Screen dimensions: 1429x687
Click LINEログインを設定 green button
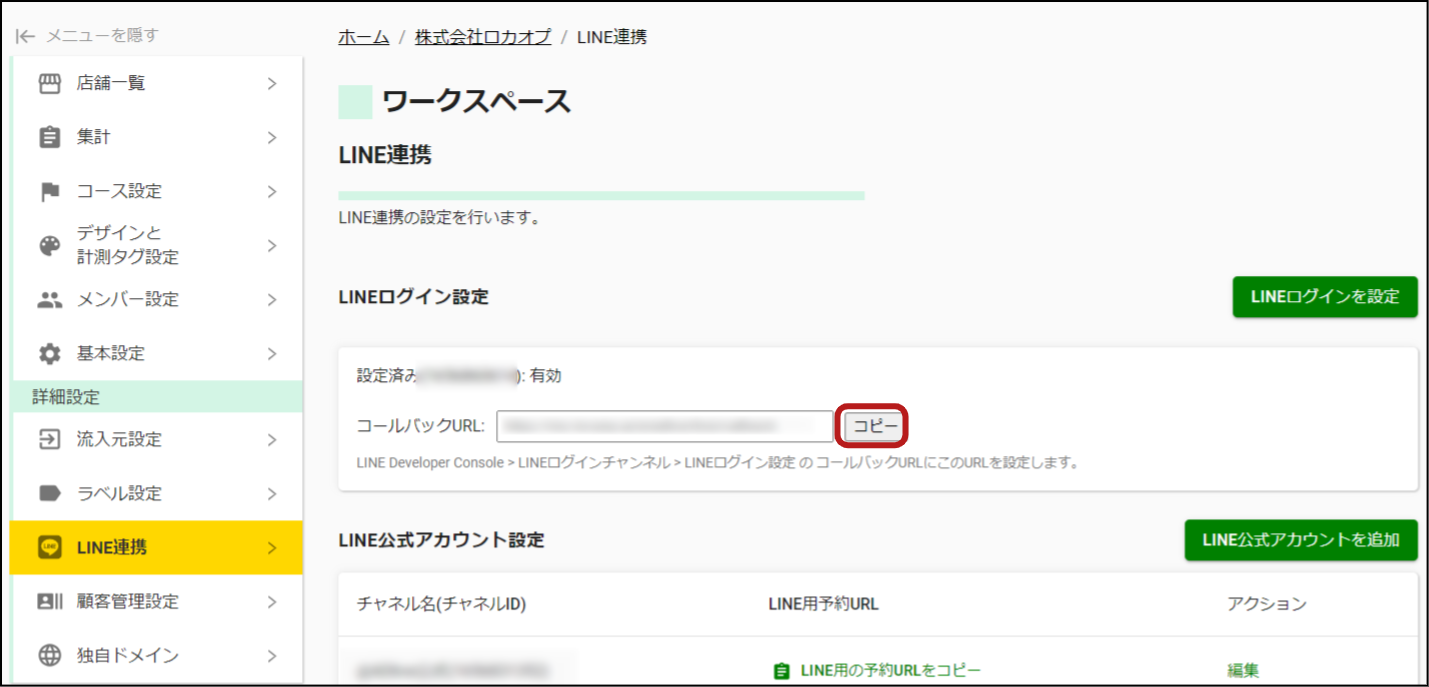pyautogui.click(x=1325, y=297)
